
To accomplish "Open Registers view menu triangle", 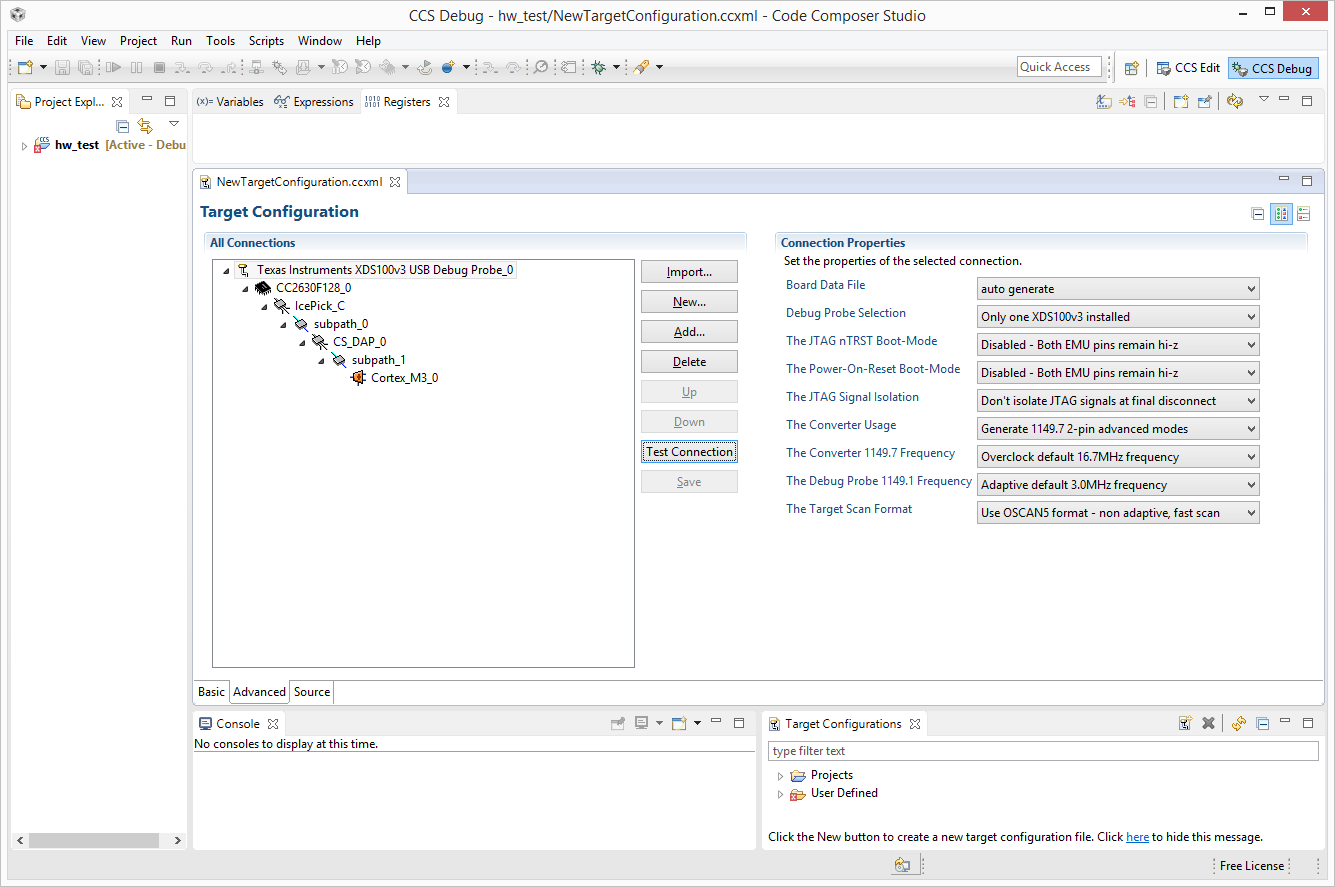I will (1263, 99).
